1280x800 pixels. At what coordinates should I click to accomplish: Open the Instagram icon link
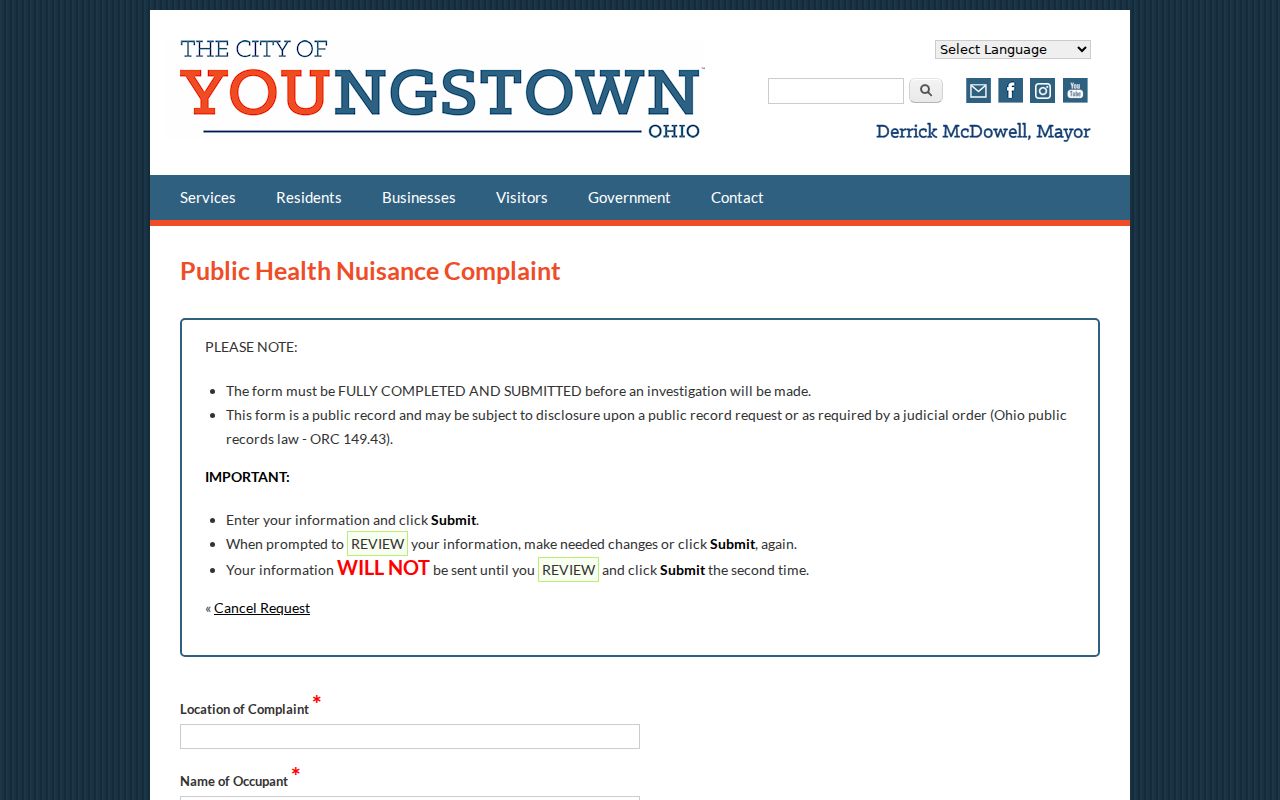(x=1042, y=91)
